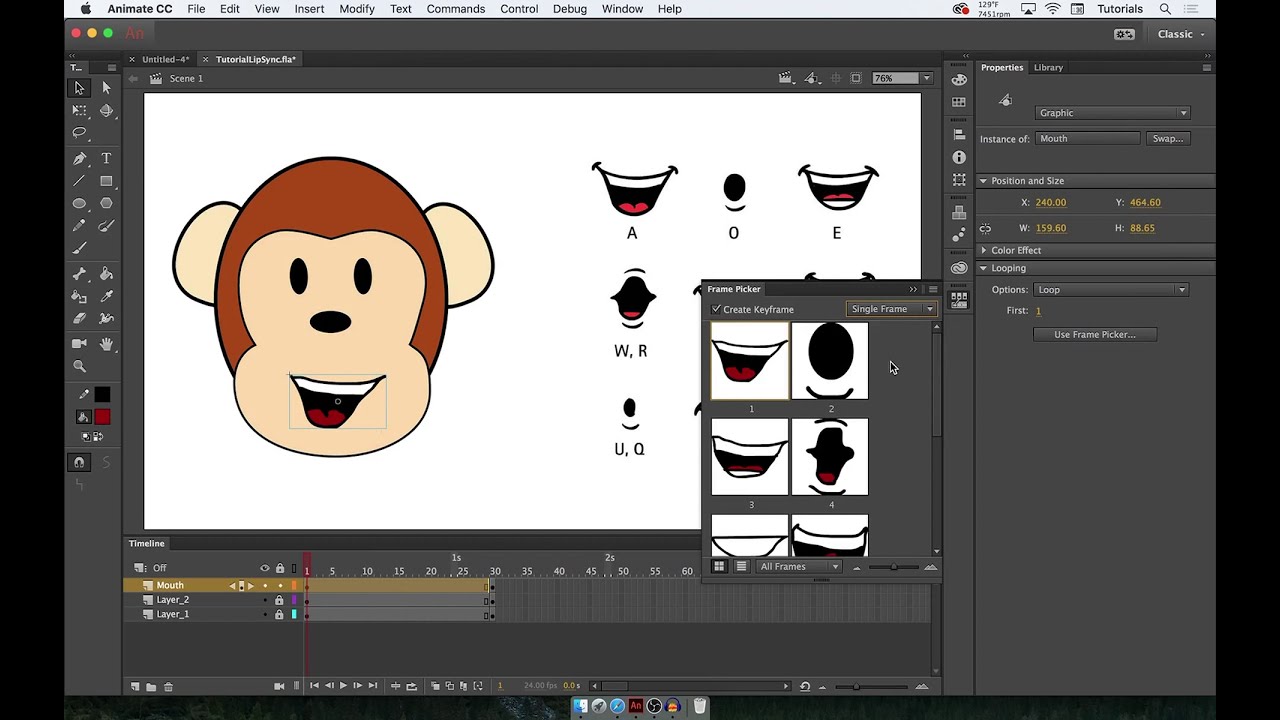Select the Rectangle tool
Image resolution: width=1280 pixels, height=720 pixels.
point(106,181)
